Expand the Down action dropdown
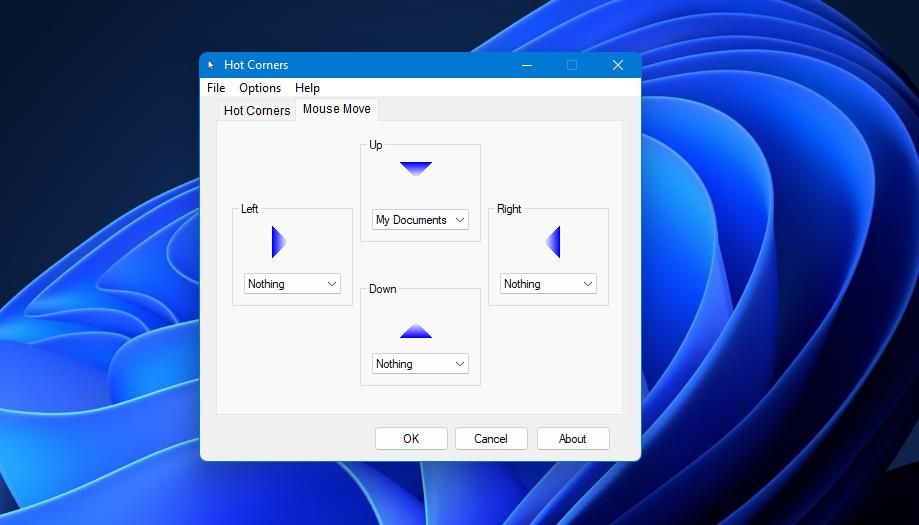 [420, 364]
